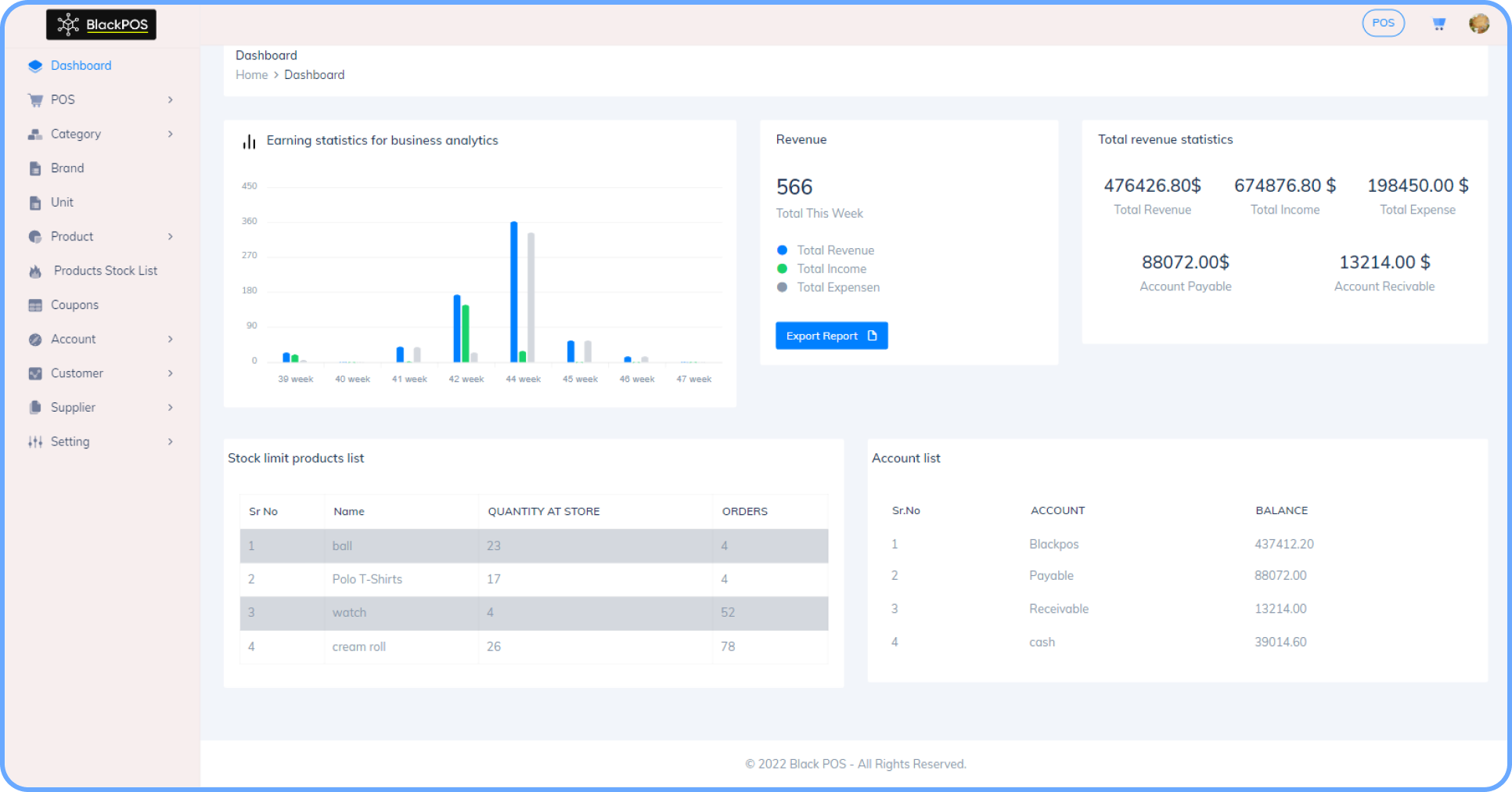This screenshot has width=1512, height=792.
Task: Select the Category icon in sidebar
Action: tap(35, 134)
